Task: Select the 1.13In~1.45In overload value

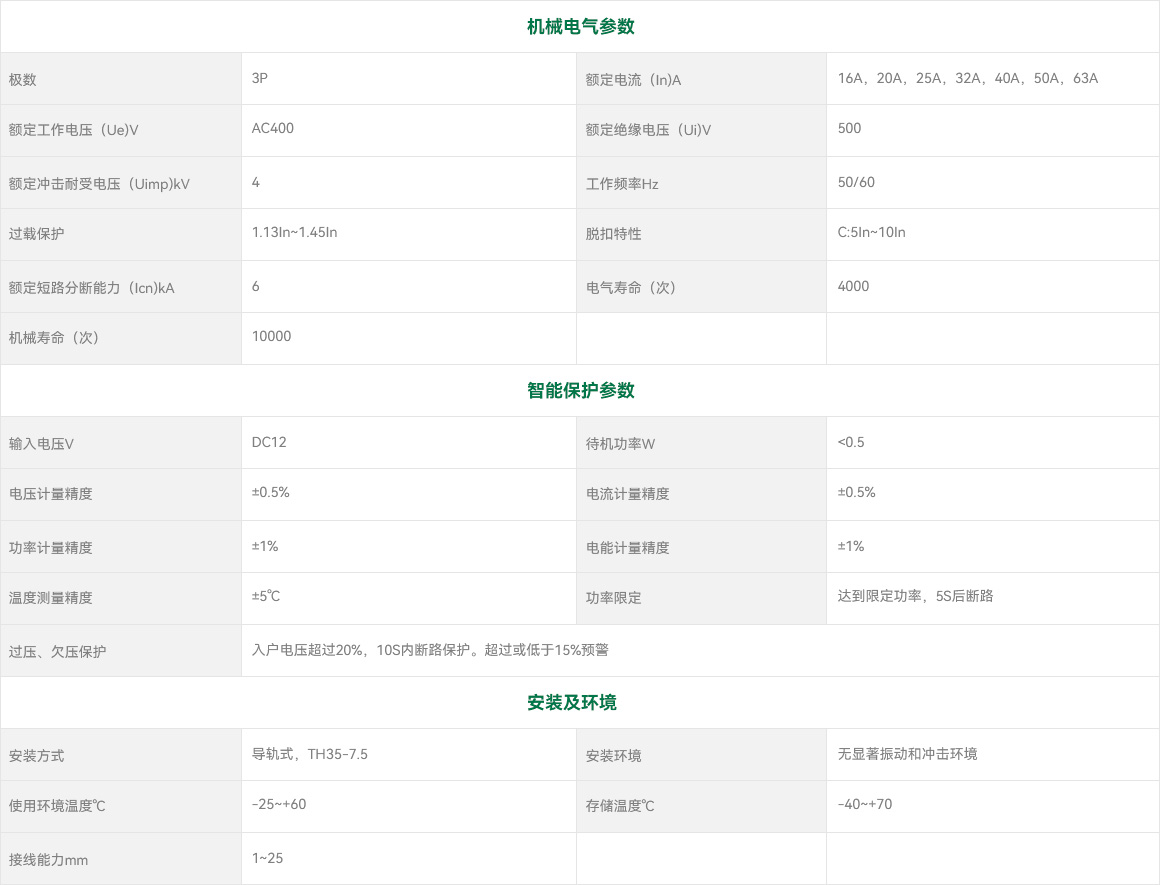Action: click(295, 232)
